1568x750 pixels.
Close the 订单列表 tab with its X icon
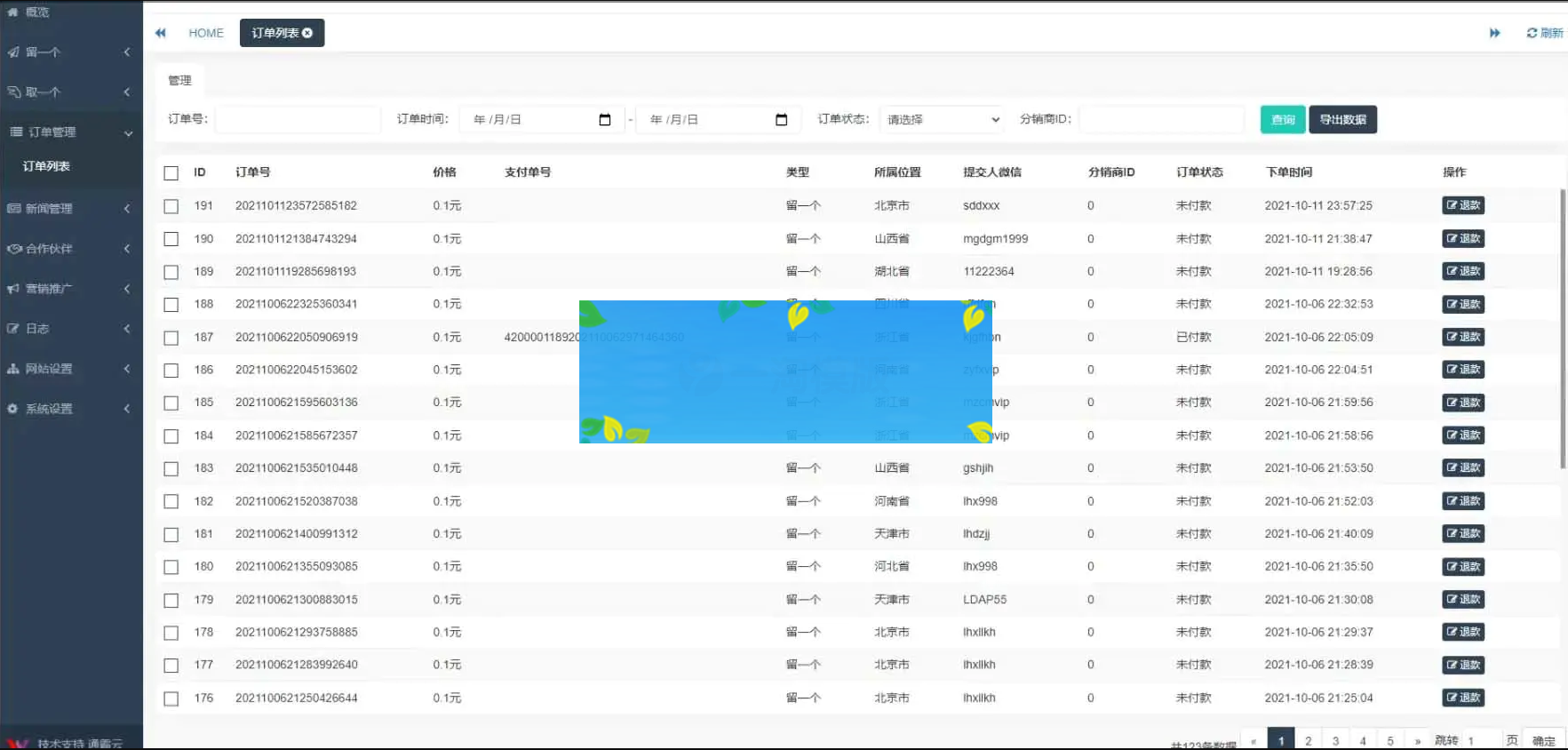(307, 33)
